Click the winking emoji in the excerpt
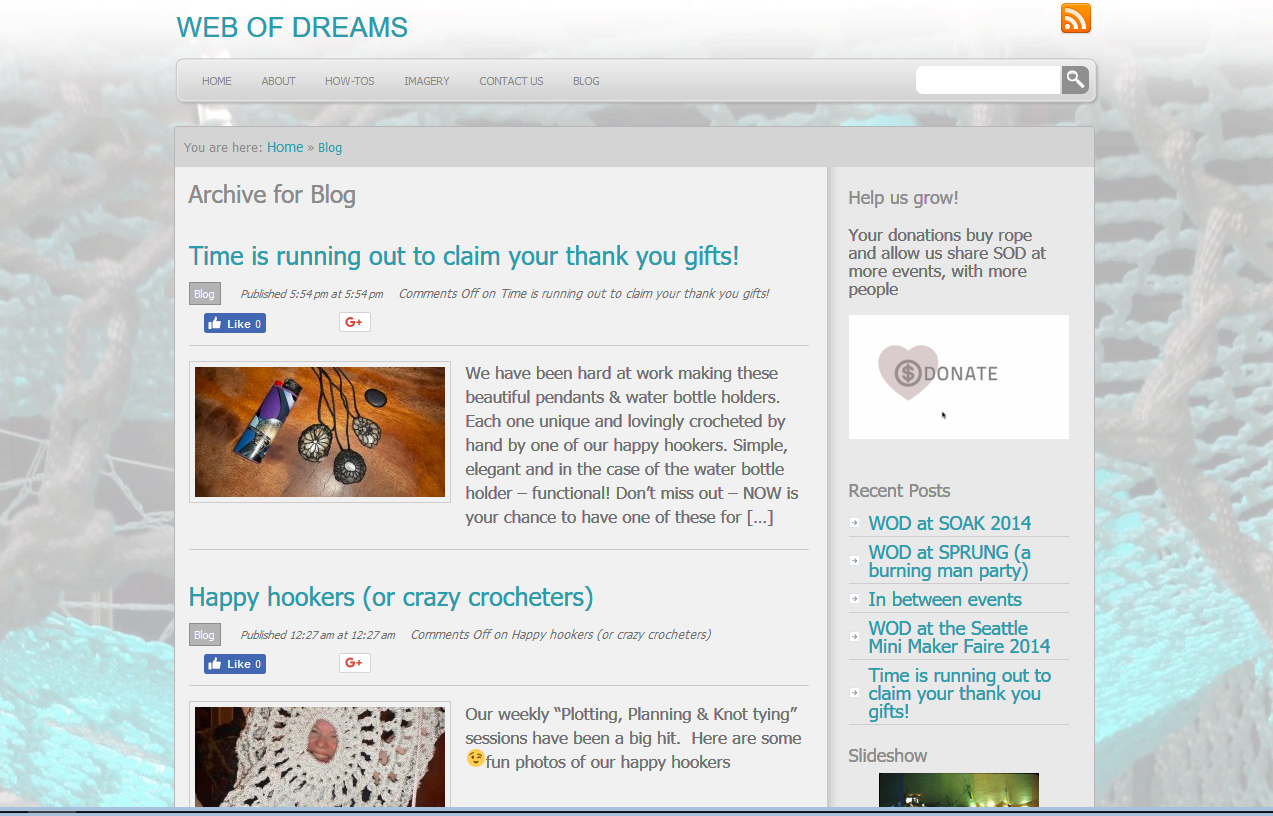This screenshot has width=1273, height=816. tap(475, 760)
